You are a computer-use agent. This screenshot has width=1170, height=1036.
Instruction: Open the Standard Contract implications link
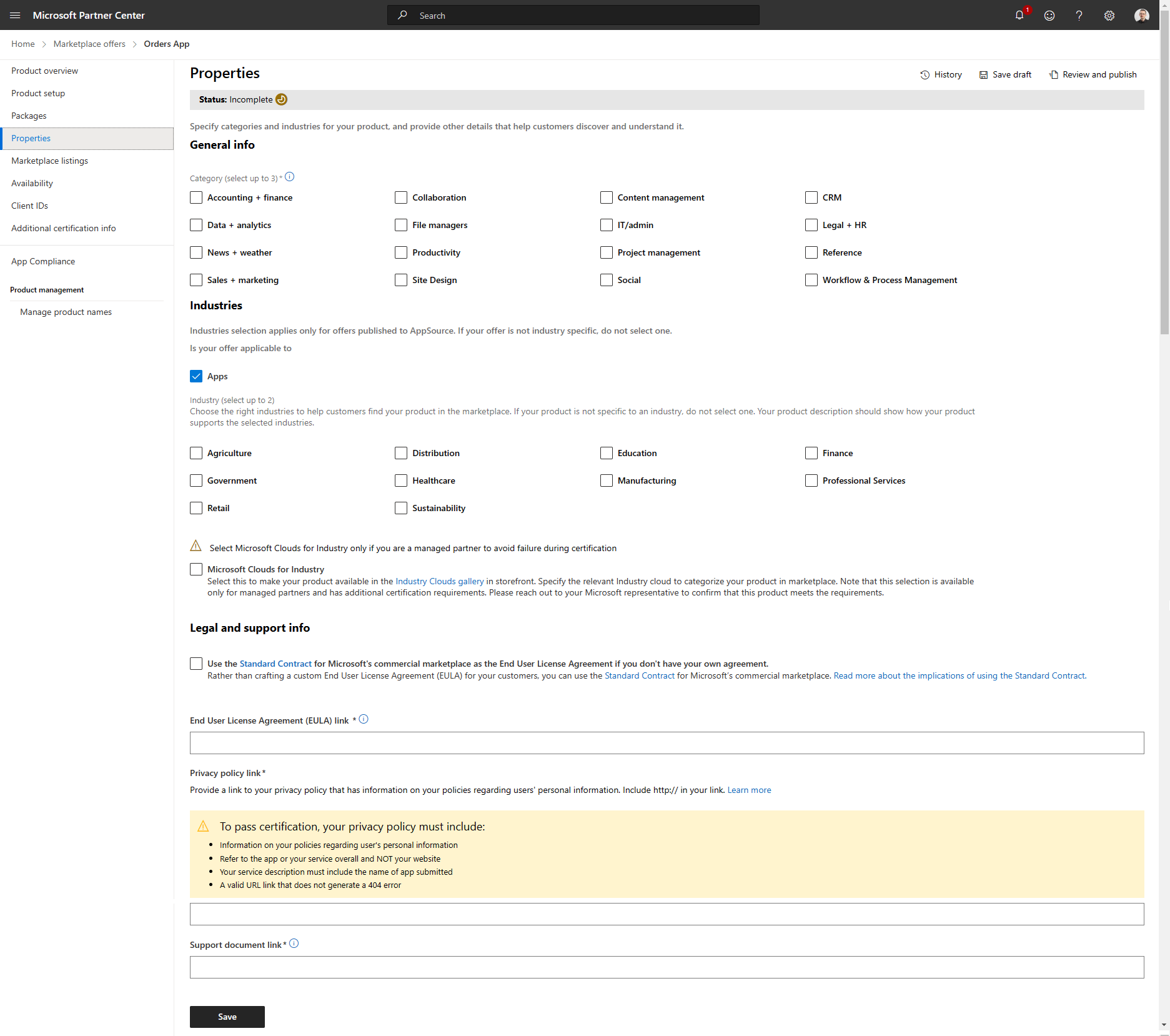(x=960, y=675)
